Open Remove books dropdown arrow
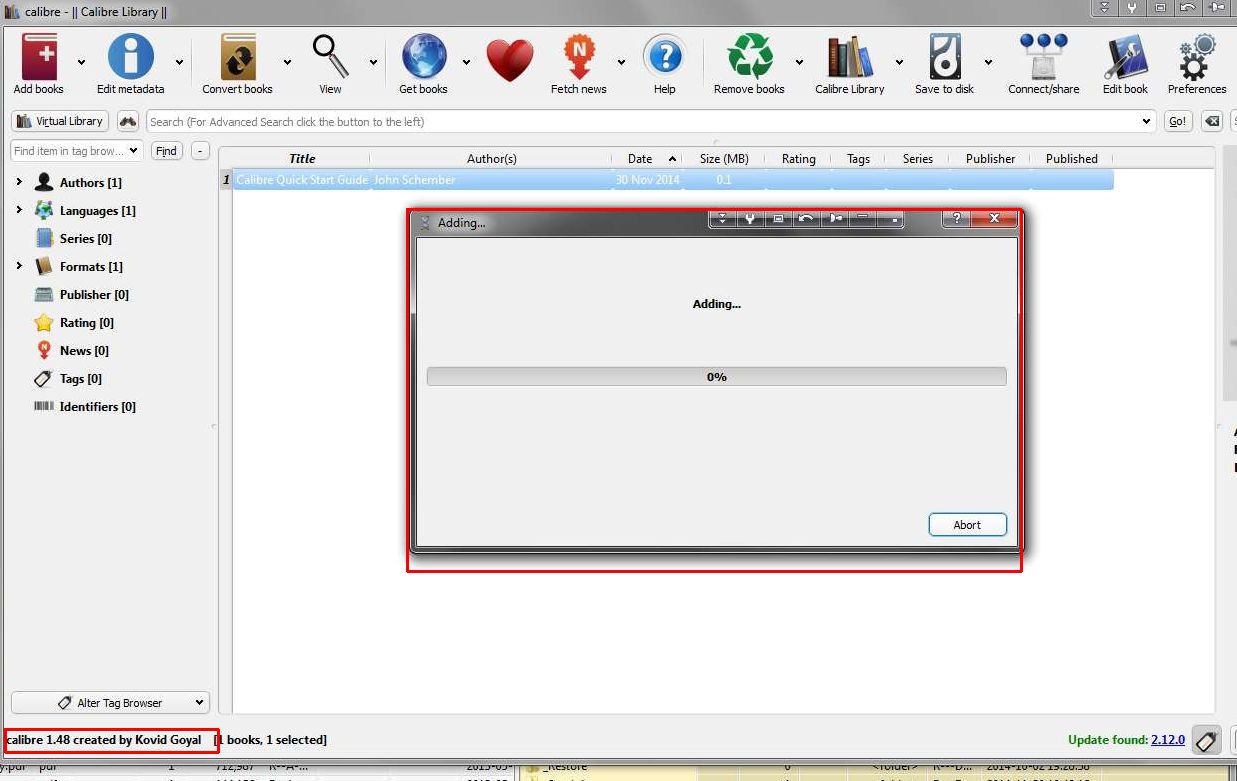 pyautogui.click(x=799, y=62)
